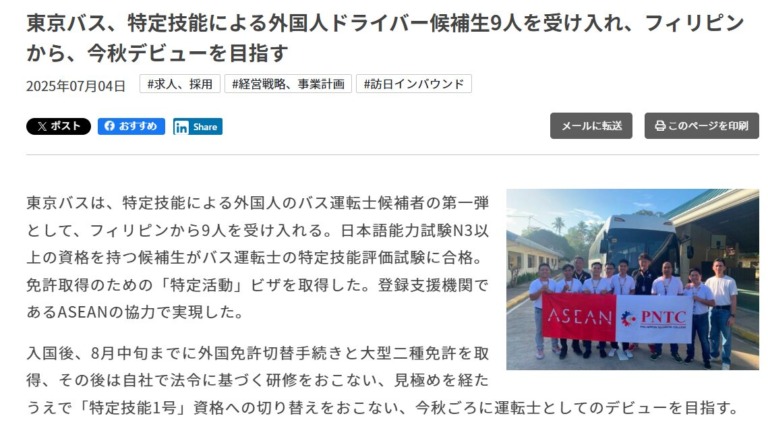
Task: Open the #経営戦略、事業計画 tag
Action: (288, 84)
